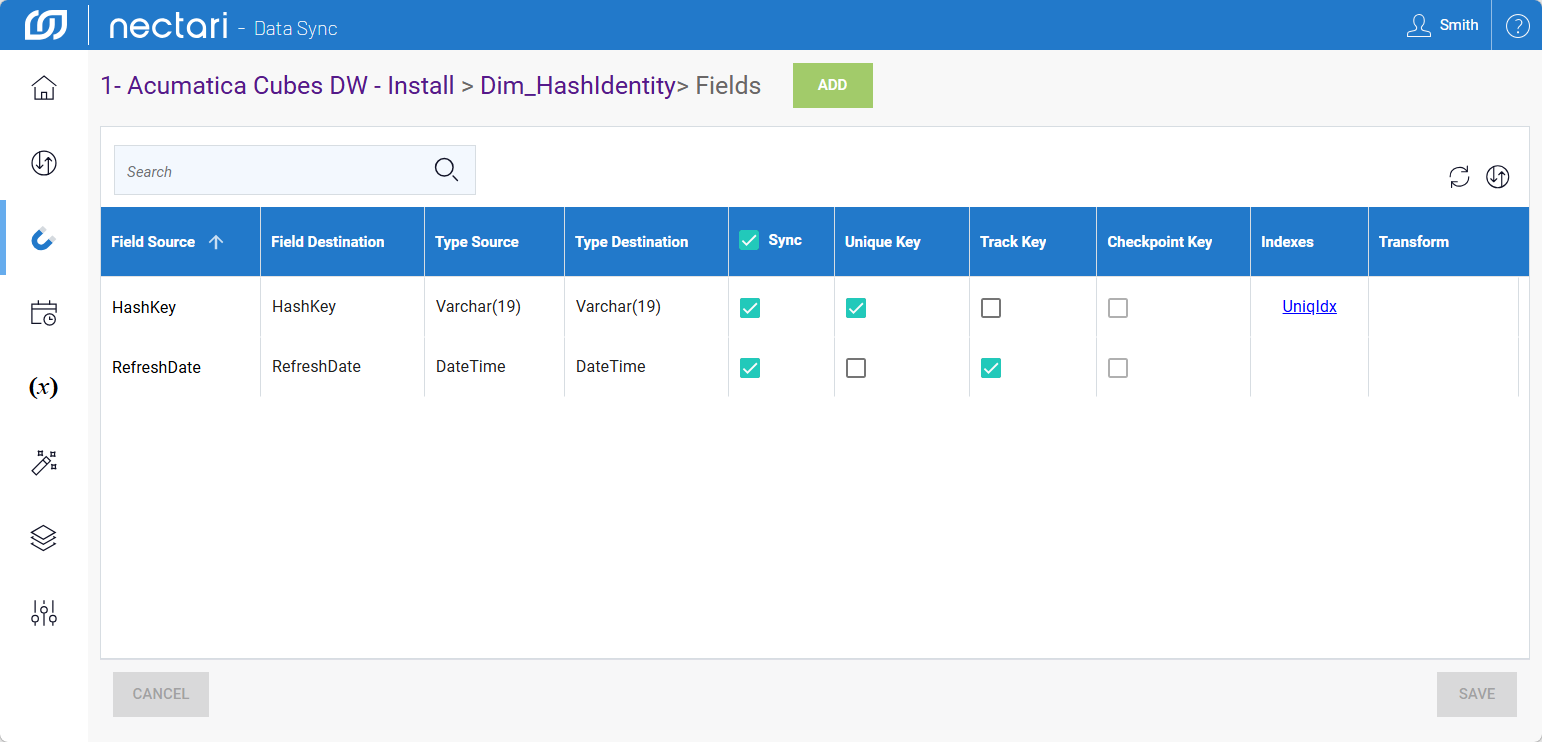Uncheck Unique Key for HashKey row
This screenshot has height=742, width=1542.
point(856,308)
